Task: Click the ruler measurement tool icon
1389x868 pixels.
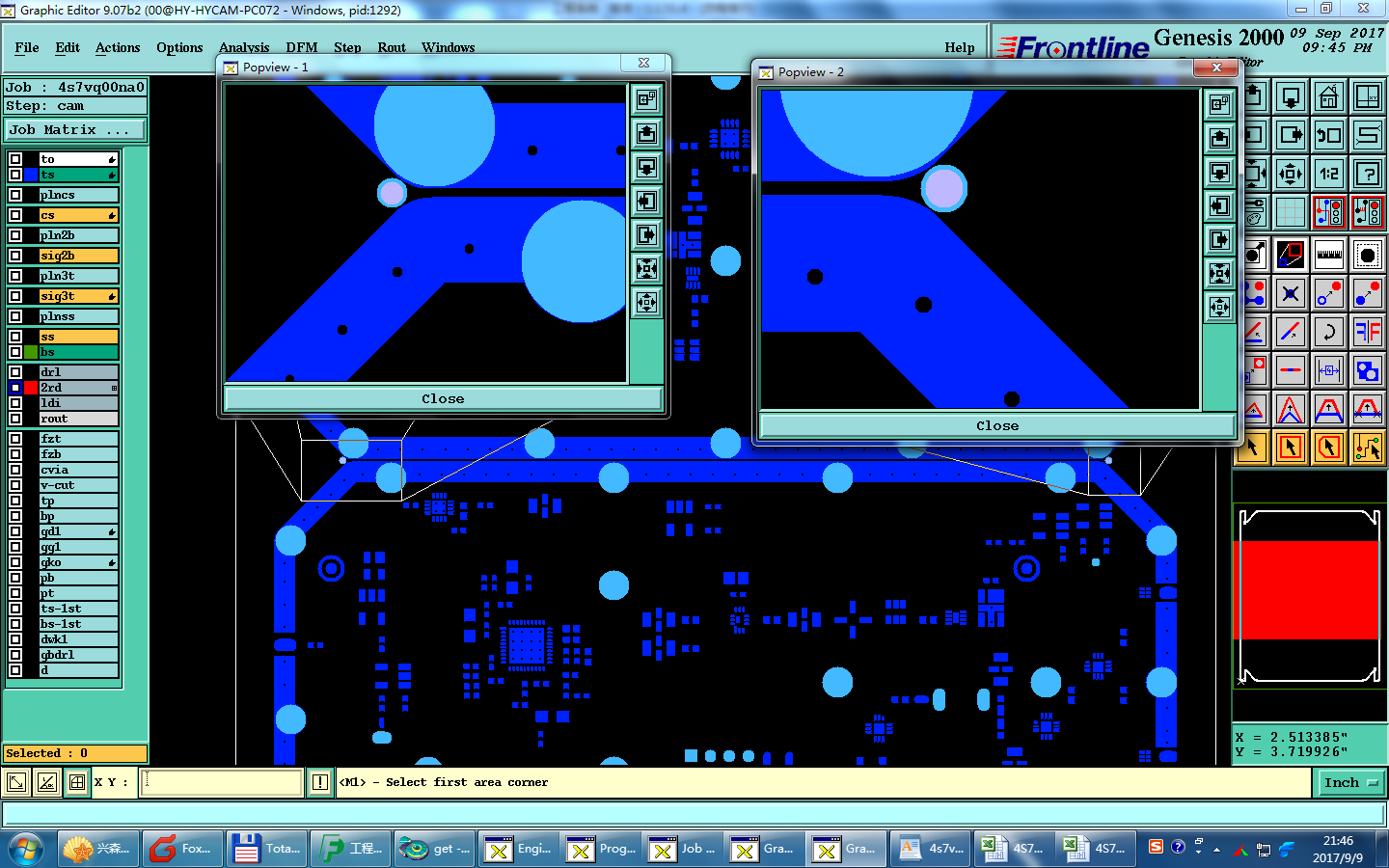Action: point(1329,255)
